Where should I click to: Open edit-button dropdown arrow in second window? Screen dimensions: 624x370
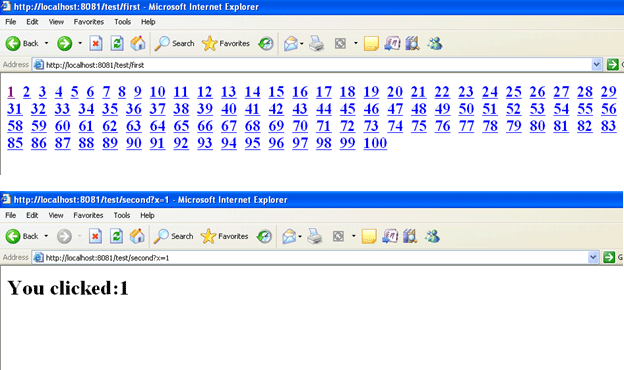pyautogui.click(x=353, y=236)
